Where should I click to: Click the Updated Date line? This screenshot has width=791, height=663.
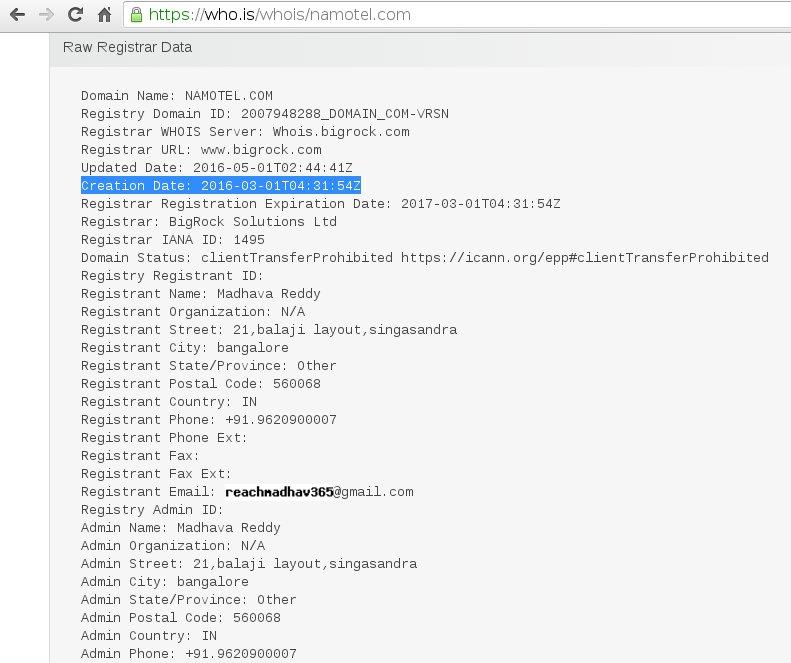[x=216, y=168]
